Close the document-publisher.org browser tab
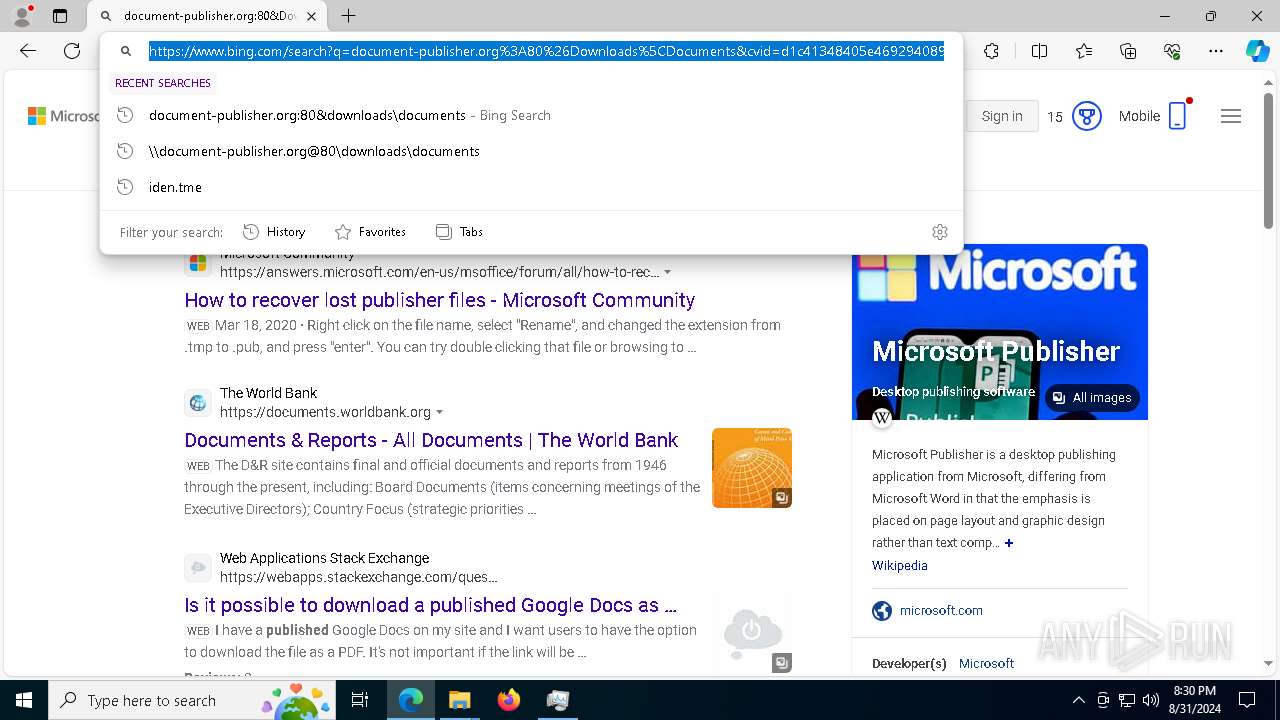 click(311, 16)
